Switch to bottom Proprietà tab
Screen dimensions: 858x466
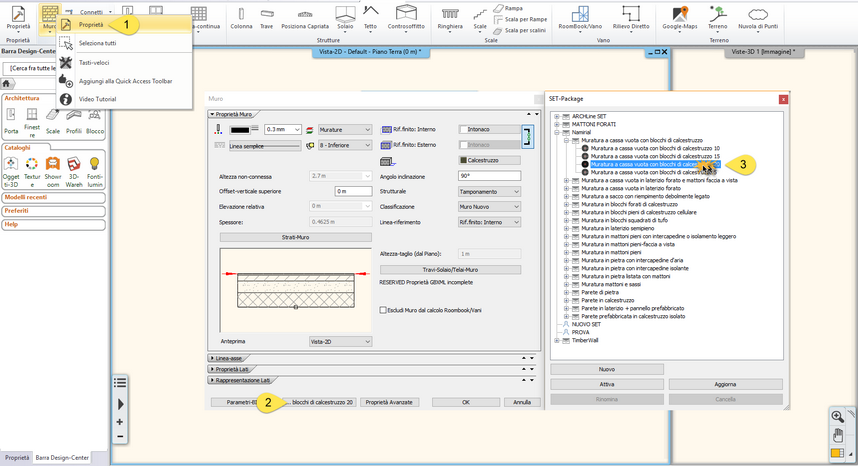click(x=17, y=458)
